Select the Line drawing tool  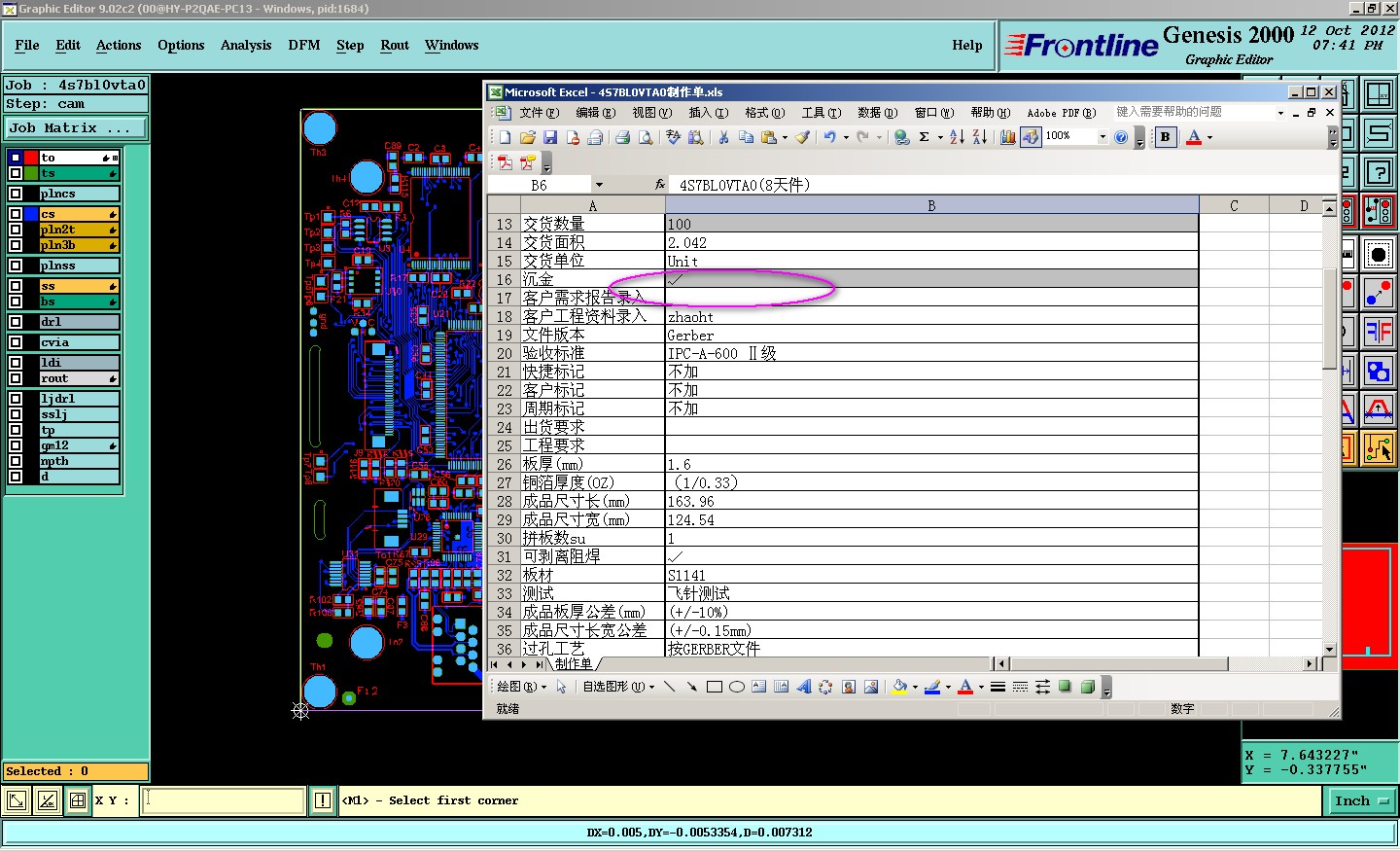tap(669, 687)
